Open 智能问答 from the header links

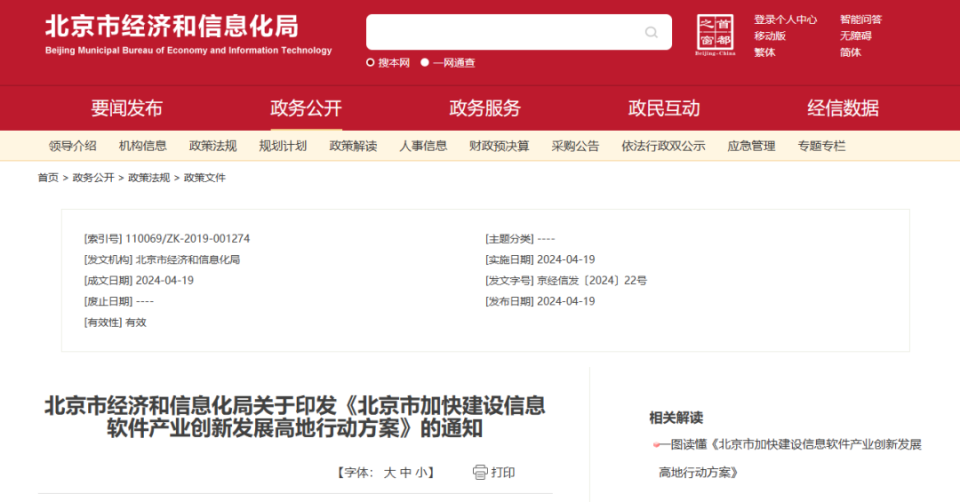click(861, 20)
